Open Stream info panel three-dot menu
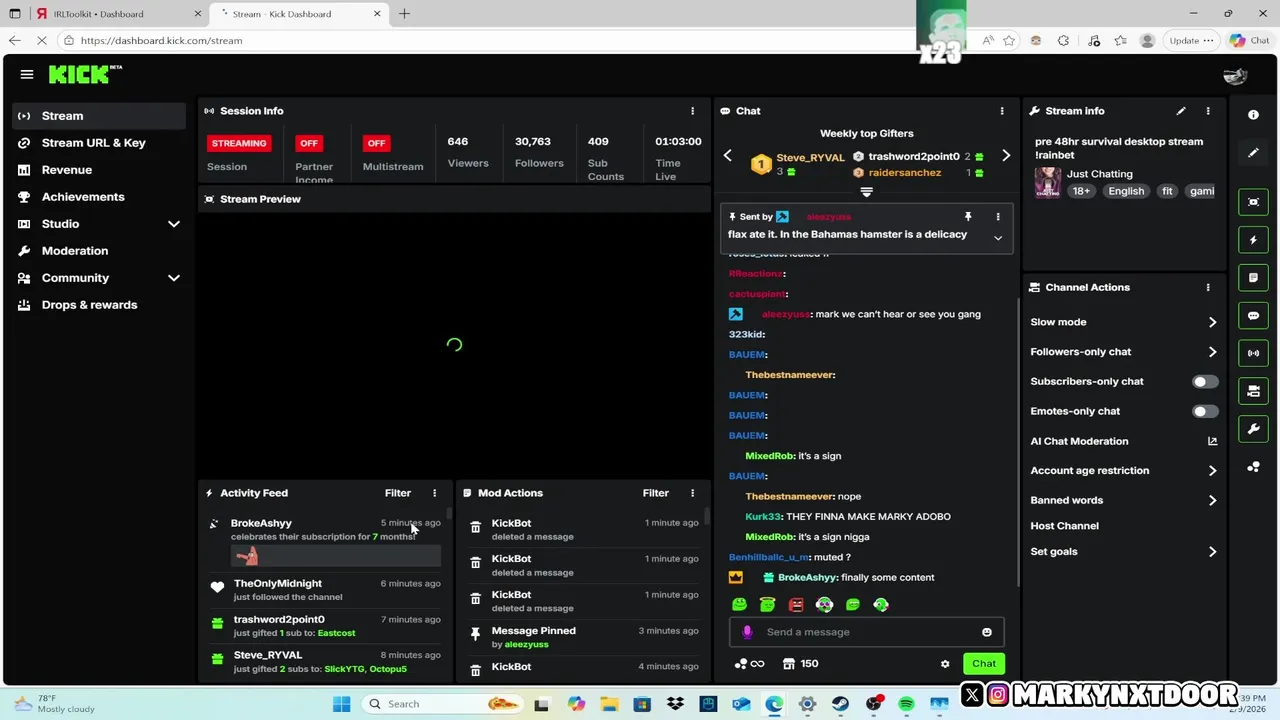Screen dimensions: 1280x720 coord(1208,111)
